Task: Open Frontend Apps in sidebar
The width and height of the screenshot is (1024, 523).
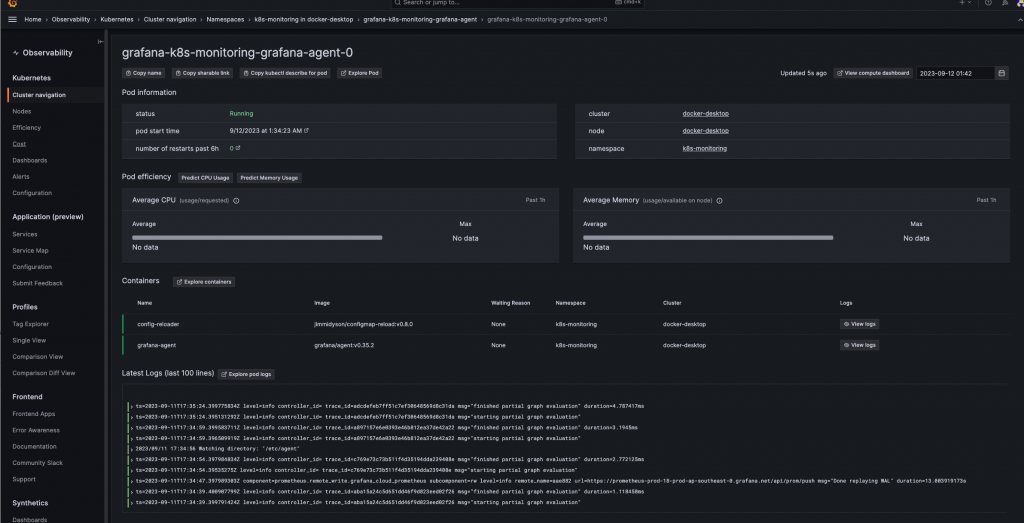Action: 33,414
